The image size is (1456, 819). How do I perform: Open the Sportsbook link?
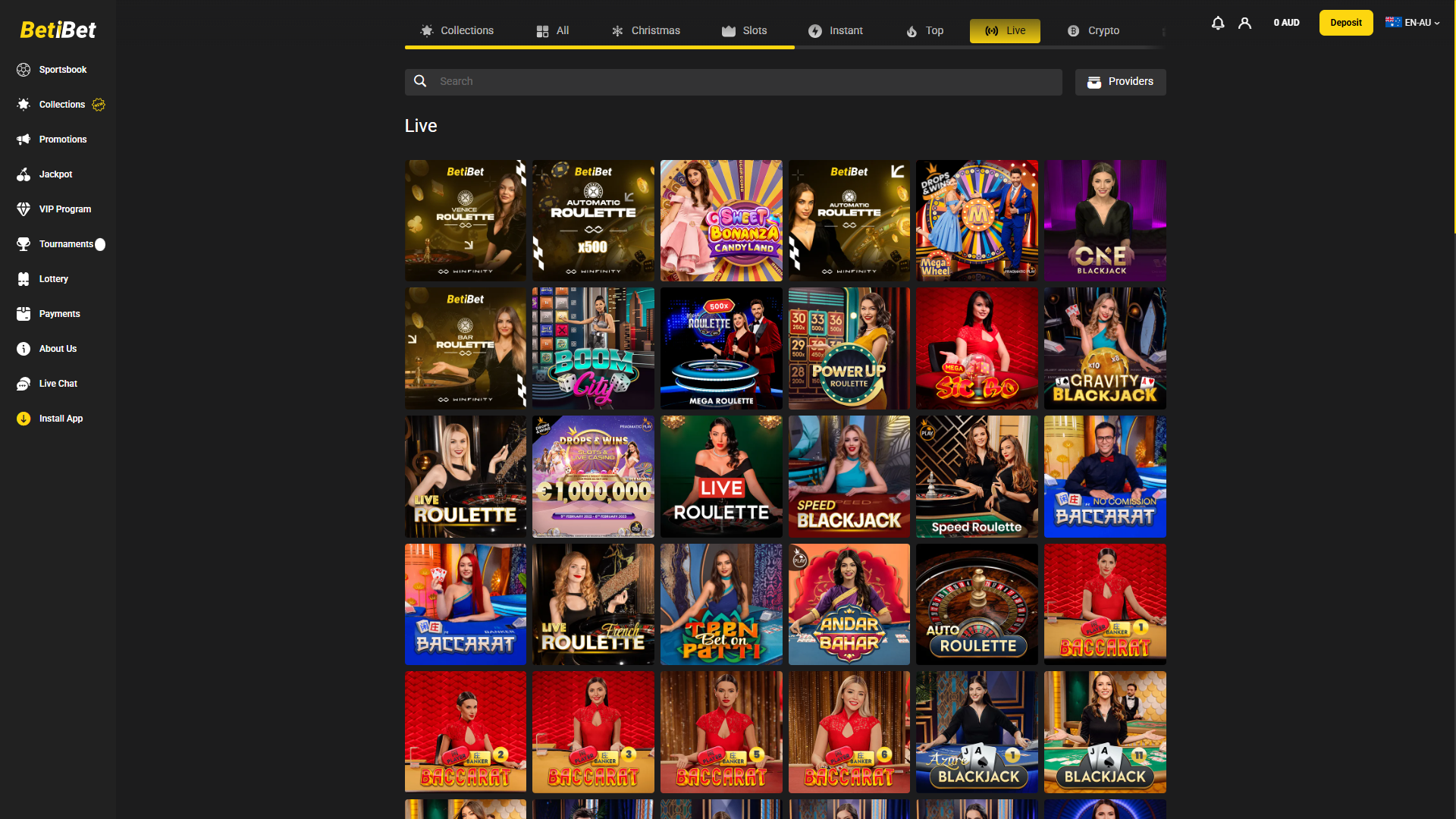(x=63, y=70)
